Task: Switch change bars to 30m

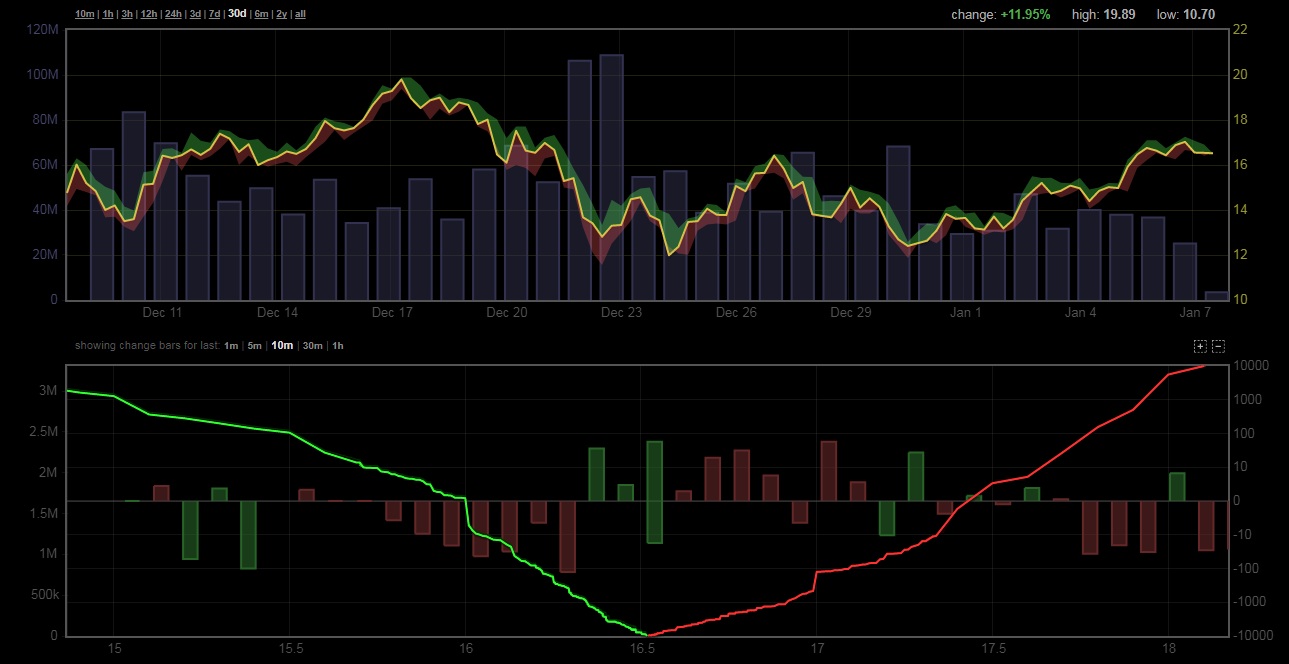Action: click(x=312, y=346)
